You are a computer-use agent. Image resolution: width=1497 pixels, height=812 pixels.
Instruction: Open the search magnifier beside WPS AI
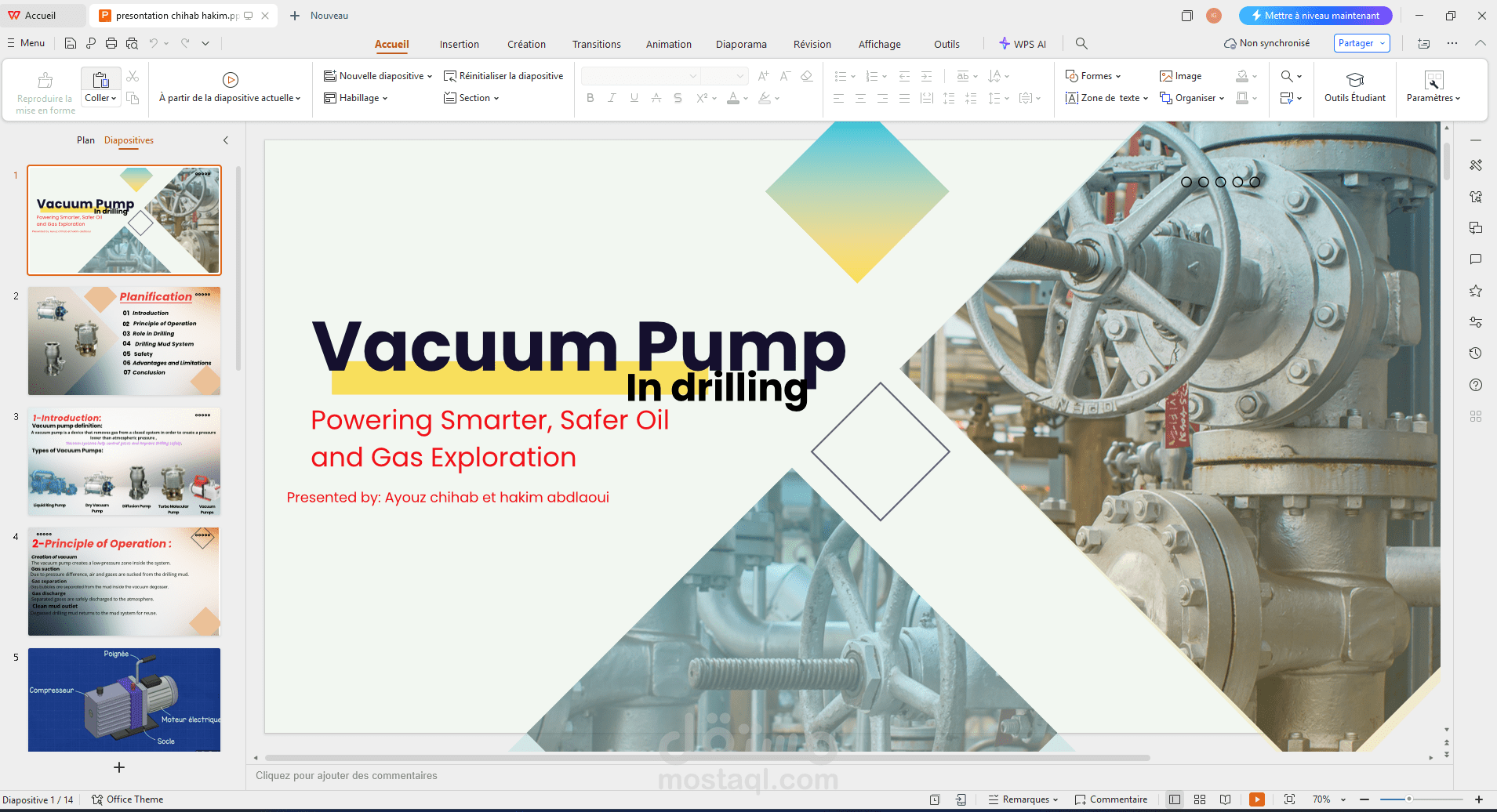[x=1081, y=44]
